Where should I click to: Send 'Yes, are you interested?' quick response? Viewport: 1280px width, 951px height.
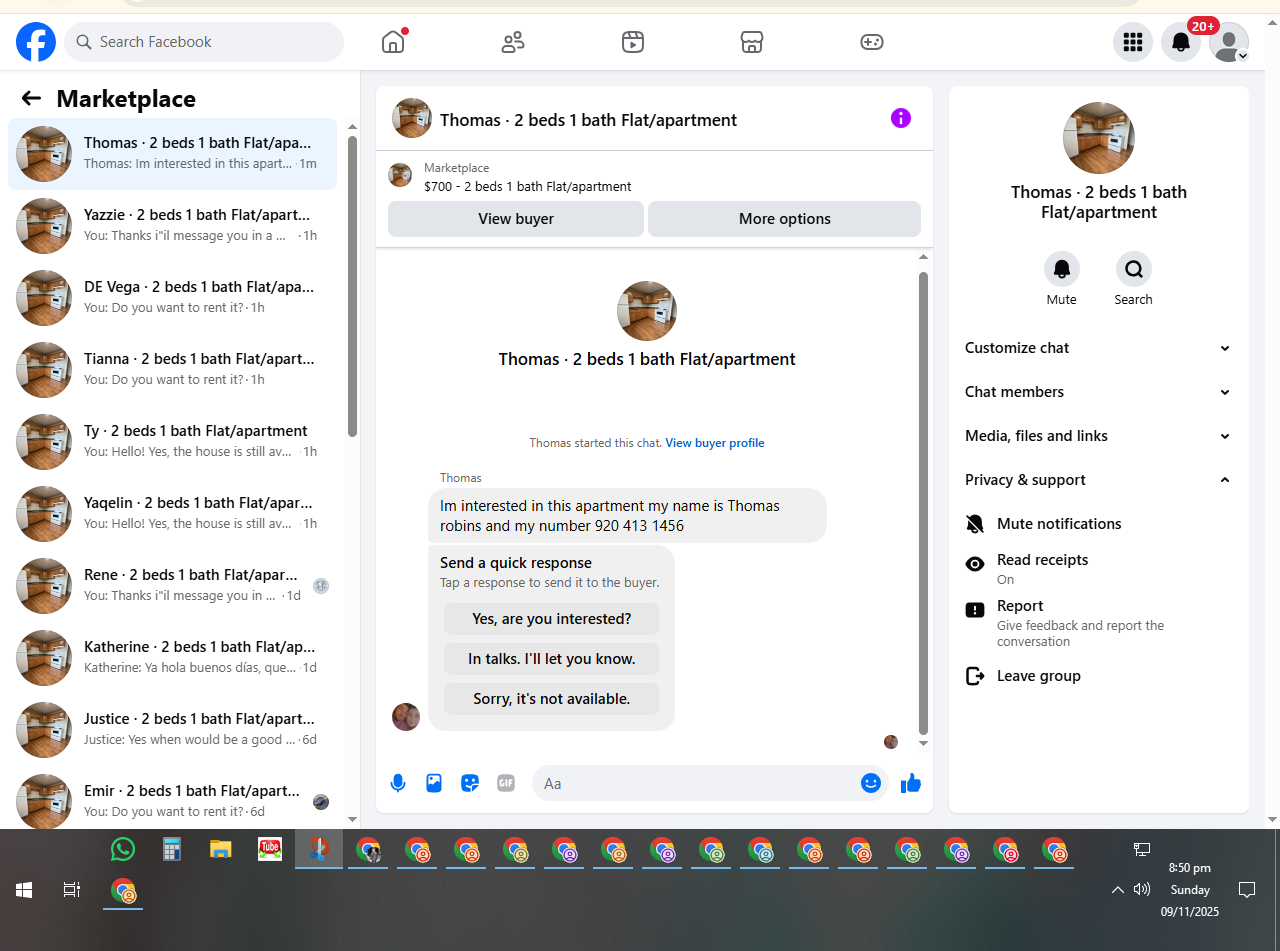pos(552,619)
